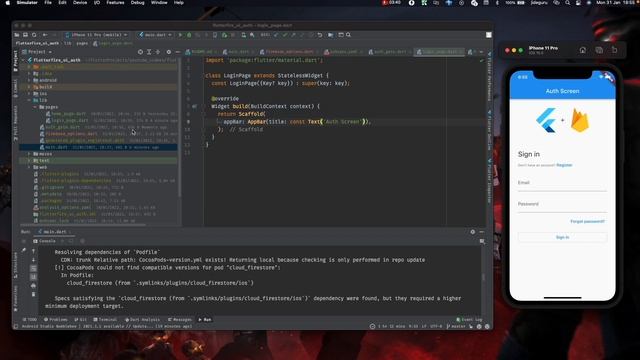Click the green Run button in toolbar
Viewport: 640px width, 360px height.
(180, 35)
